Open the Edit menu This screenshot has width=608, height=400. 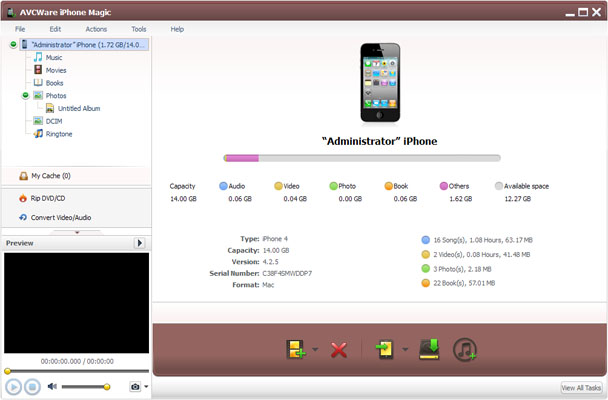pos(55,29)
